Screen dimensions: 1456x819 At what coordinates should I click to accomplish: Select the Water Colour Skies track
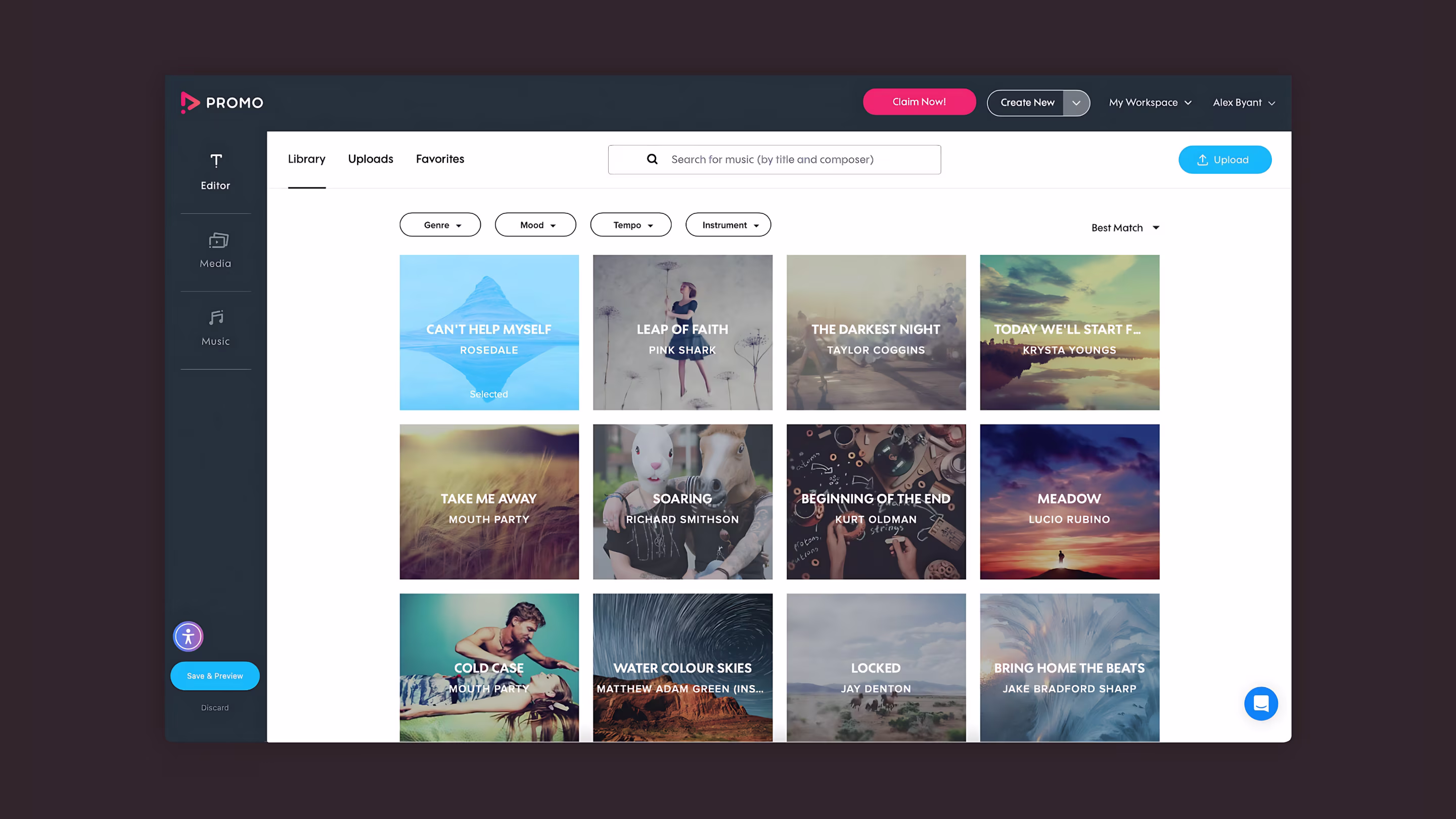click(x=682, y=667)
